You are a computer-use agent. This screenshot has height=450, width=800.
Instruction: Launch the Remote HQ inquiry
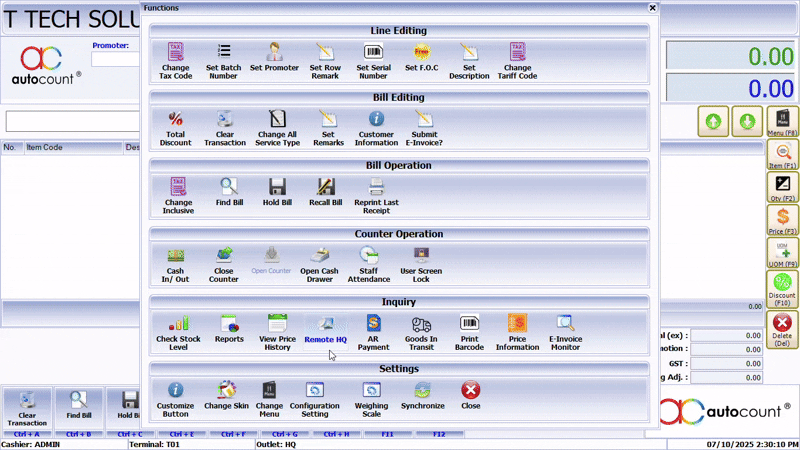pyautogui.click(x=325, y=329)
